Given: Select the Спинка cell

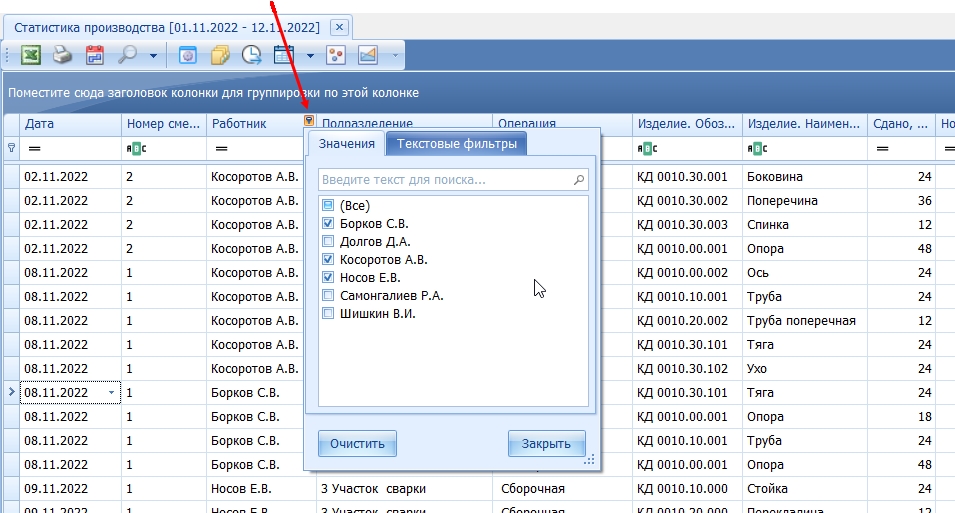Looking at the screenshot, I should [x=805, y=225].
